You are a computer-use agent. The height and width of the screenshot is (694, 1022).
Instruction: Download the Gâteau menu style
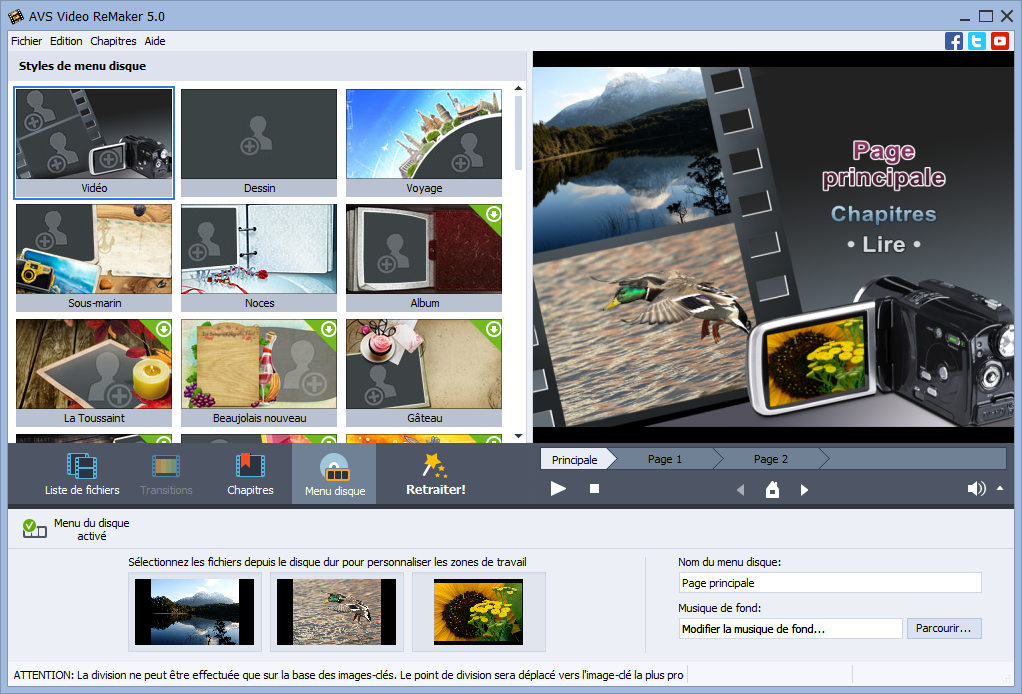point(493,328)
